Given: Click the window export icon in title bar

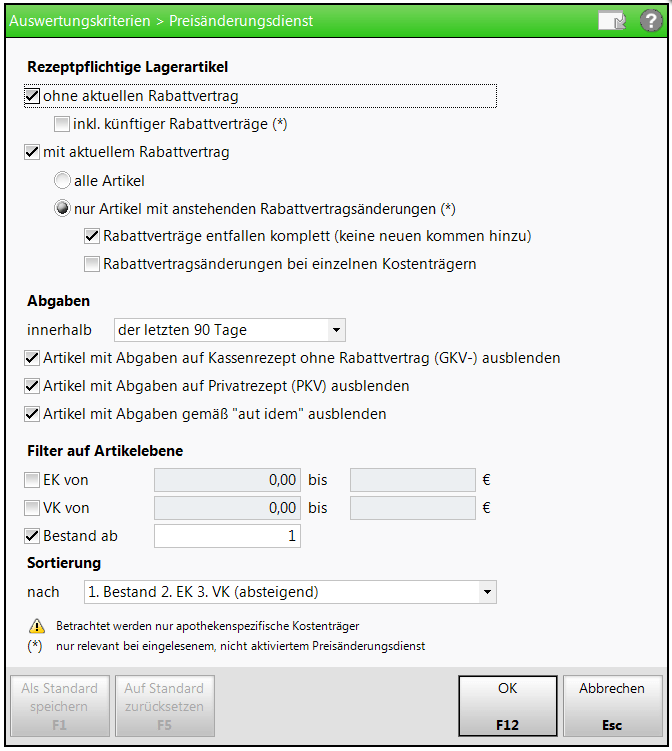Looking at the screenshot, I should click(x=612, y=21).
